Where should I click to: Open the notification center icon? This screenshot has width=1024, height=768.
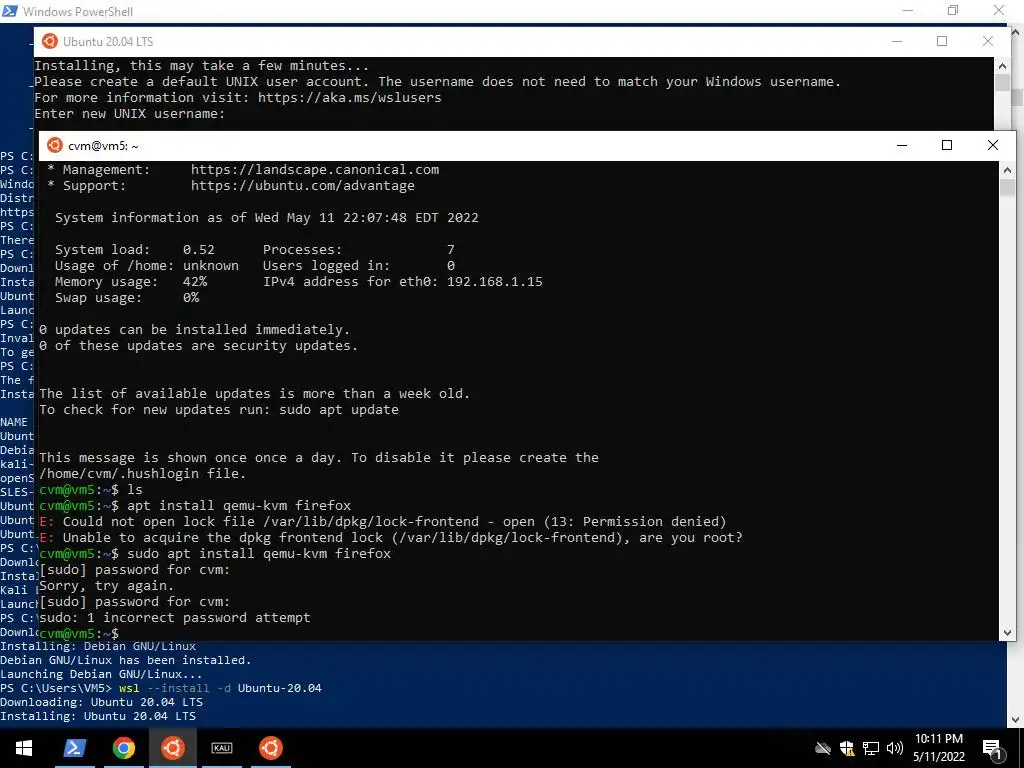(x=993, y=749)
